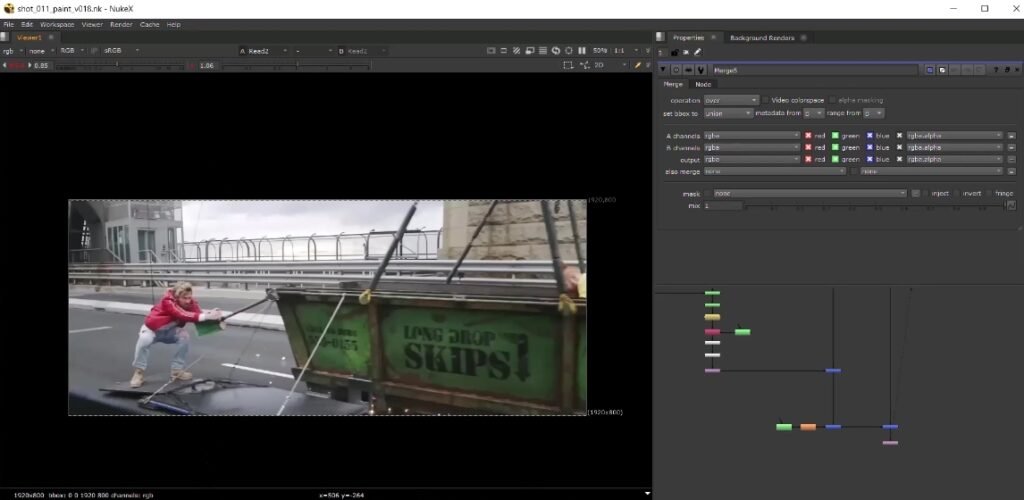Toggle the overscan stripes icon in viewer

point(517,50)
